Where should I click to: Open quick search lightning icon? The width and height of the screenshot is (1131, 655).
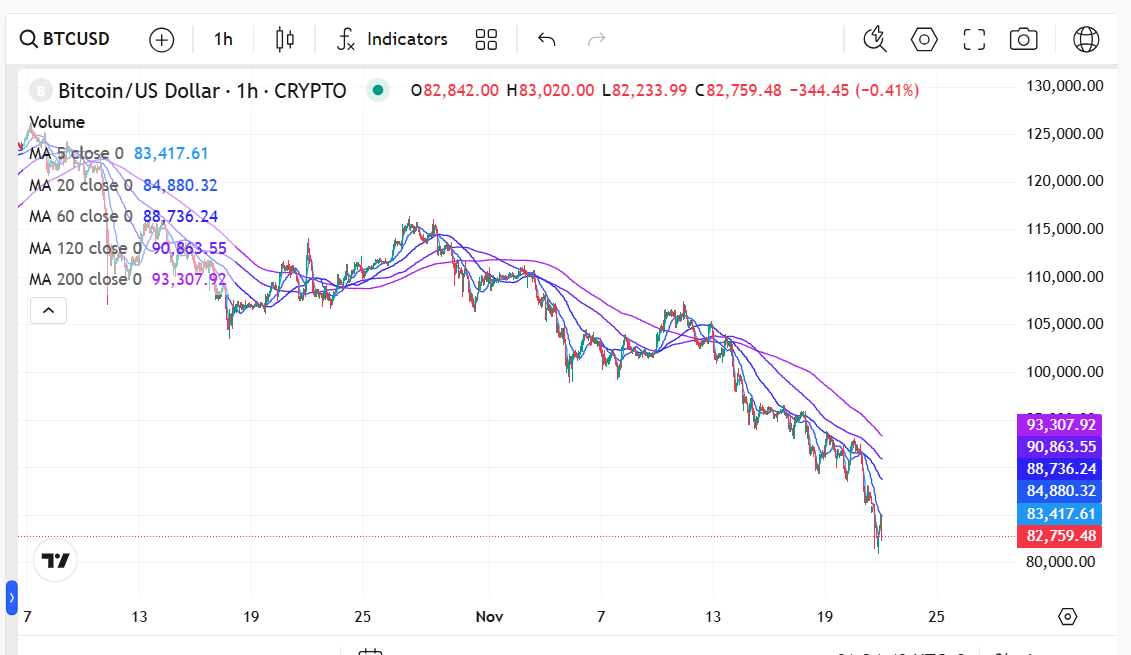tap(875, 39)
